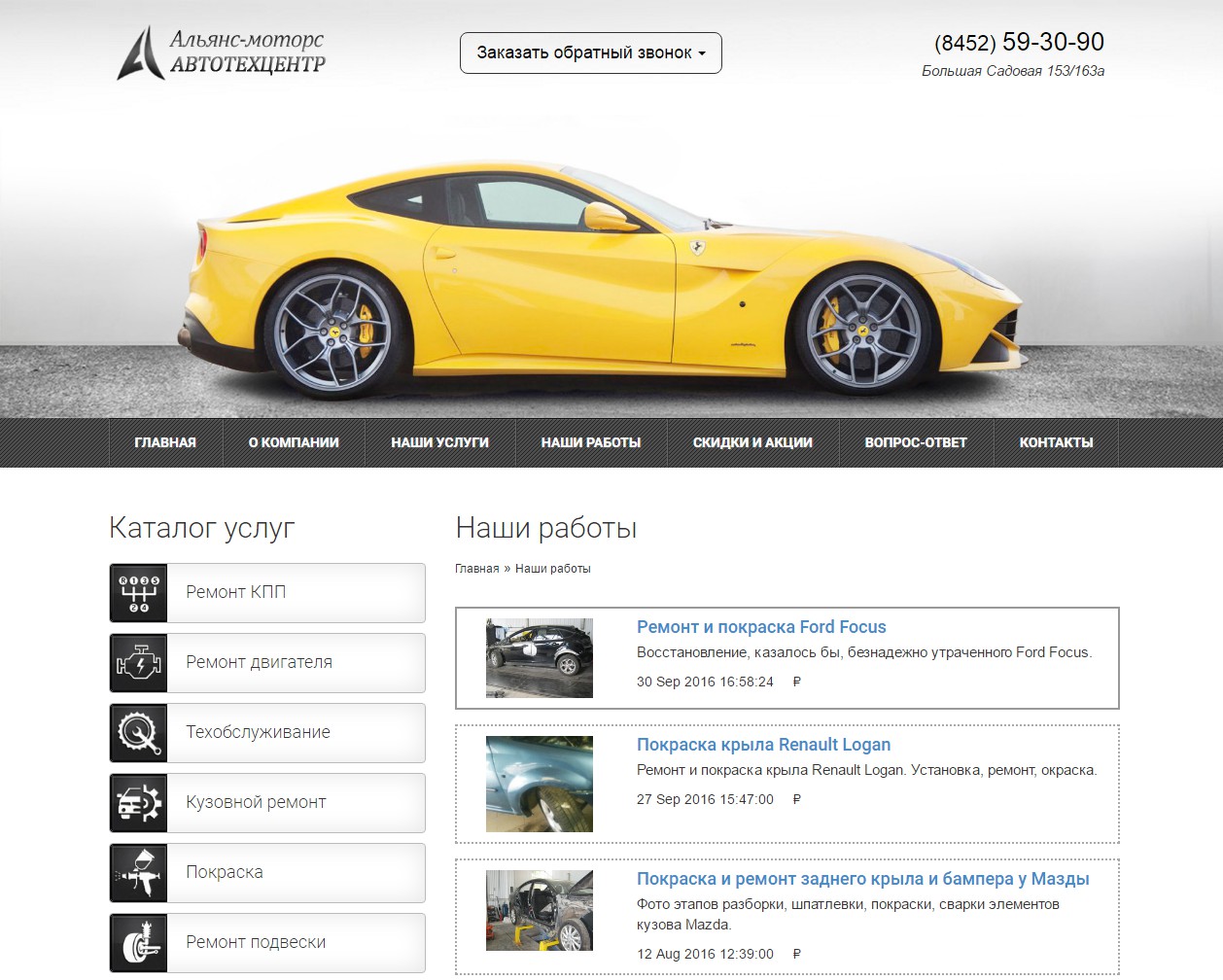The height and width of the screenshot is (980, 1223).
Task: Select НАШИ РАБОТЫ in navigation bar
Action: tap(591, 442)
